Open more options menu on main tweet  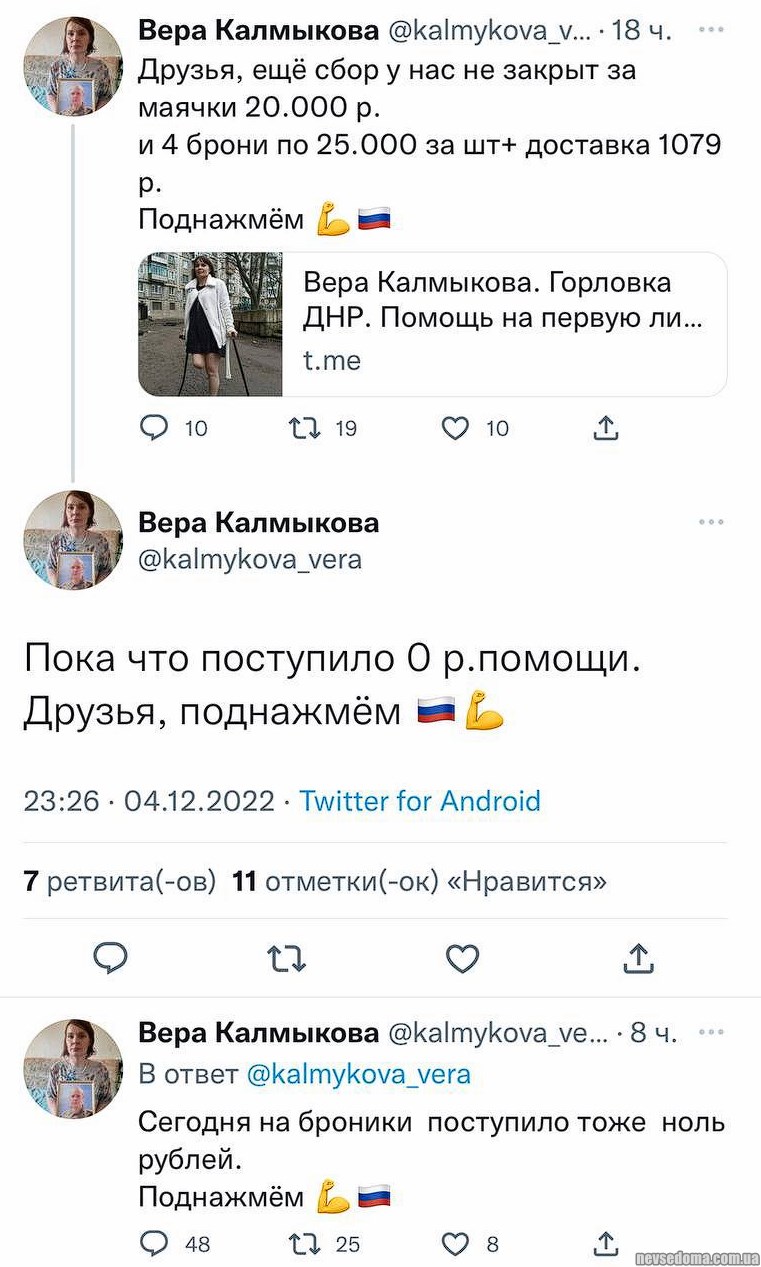point(711,522)
